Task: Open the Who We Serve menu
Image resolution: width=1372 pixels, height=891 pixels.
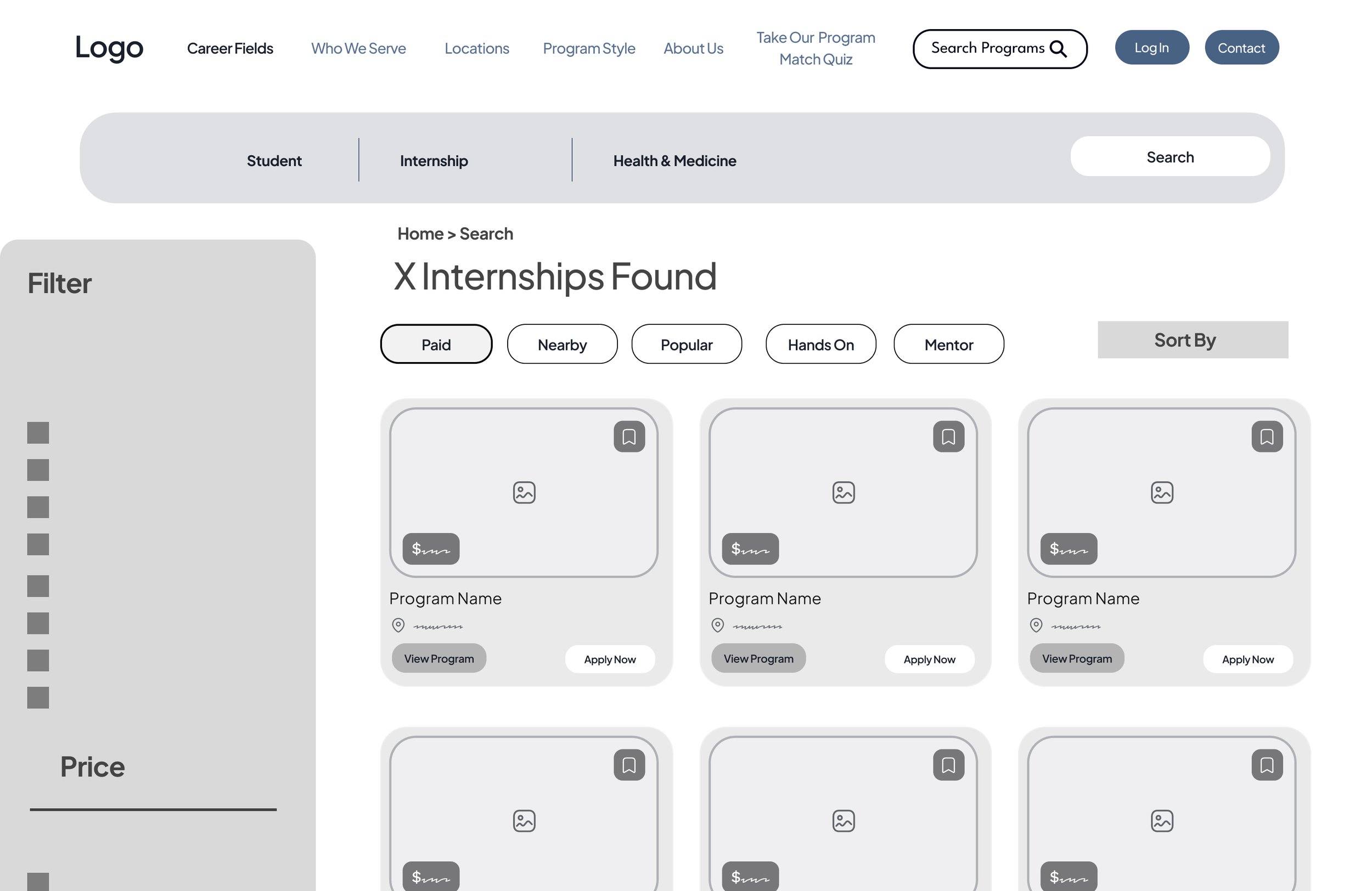Action: [x=358, y=48]
